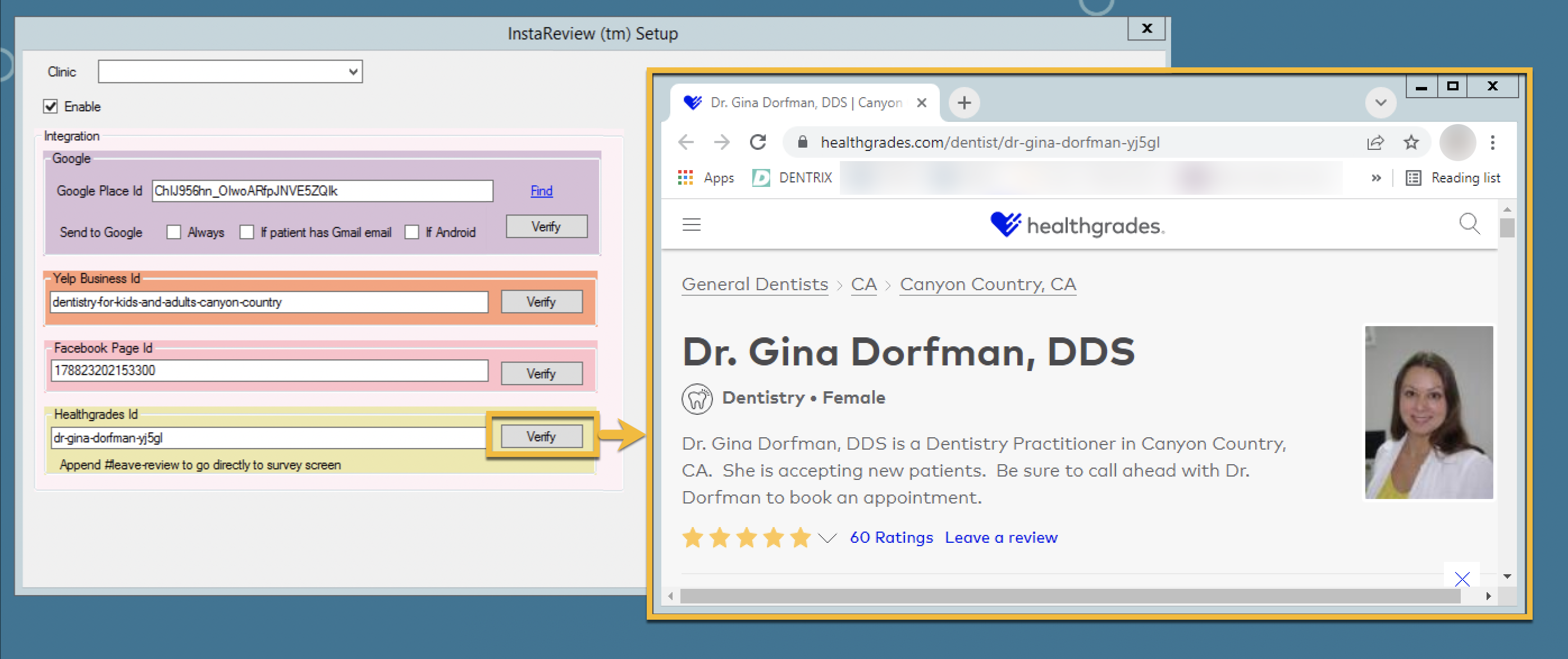
Task: Click the tooth Dentistry specialty icon
Action: [697, 399]
